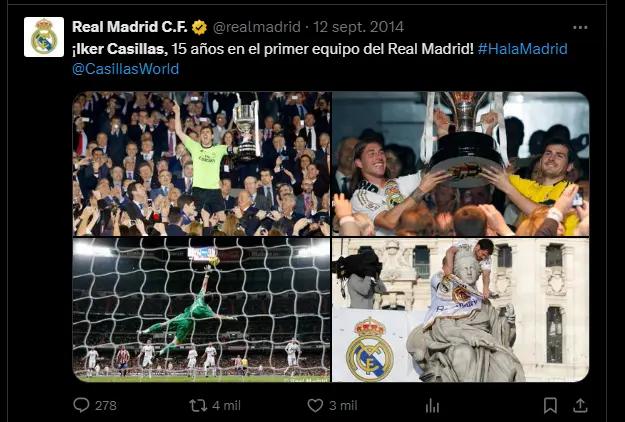Open the @CasillasWorld mention
This screenshot has width=625, height=422.
point(126,69)
